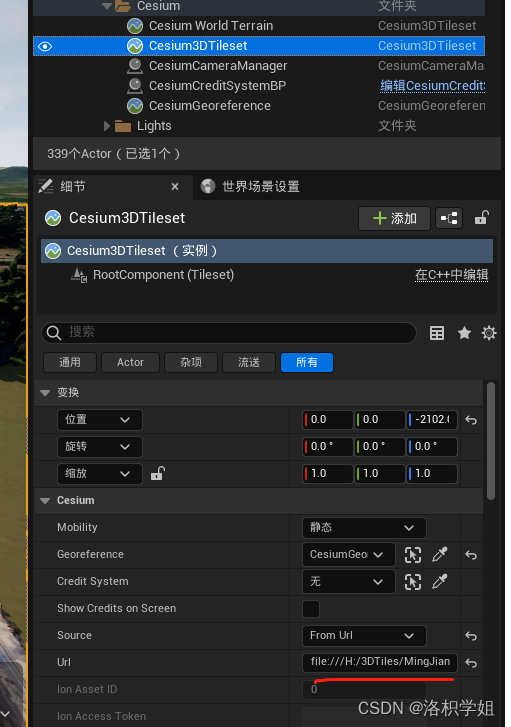Edit rotation Y value field
The height and width of the screenshot is (727, 511).
pos(379,446)
